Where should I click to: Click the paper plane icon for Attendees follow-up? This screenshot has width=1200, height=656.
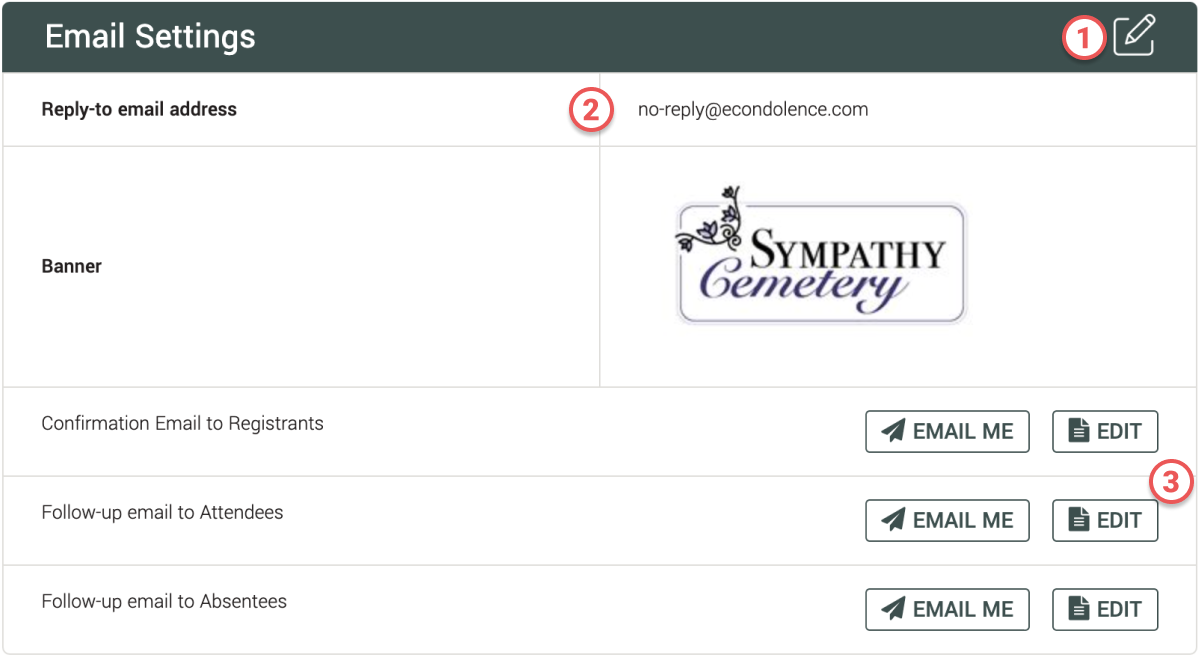[x=893, y=520]
